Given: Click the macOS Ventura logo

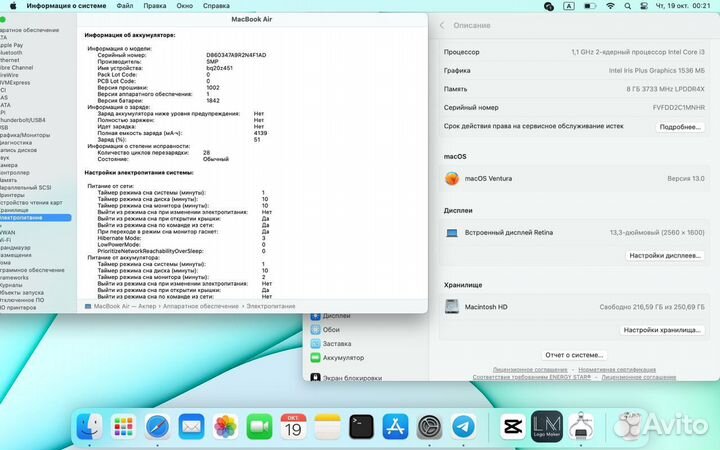Looking at the screenshot, I should click(452, 178).
